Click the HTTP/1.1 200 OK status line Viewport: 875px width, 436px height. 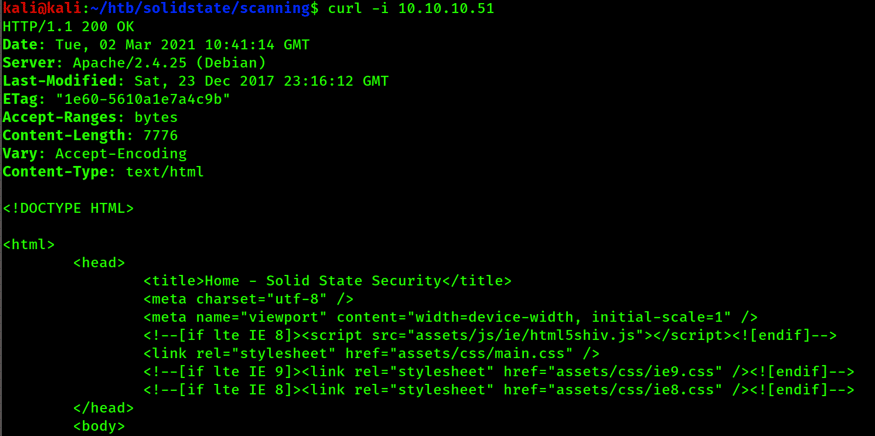point(62,27)
